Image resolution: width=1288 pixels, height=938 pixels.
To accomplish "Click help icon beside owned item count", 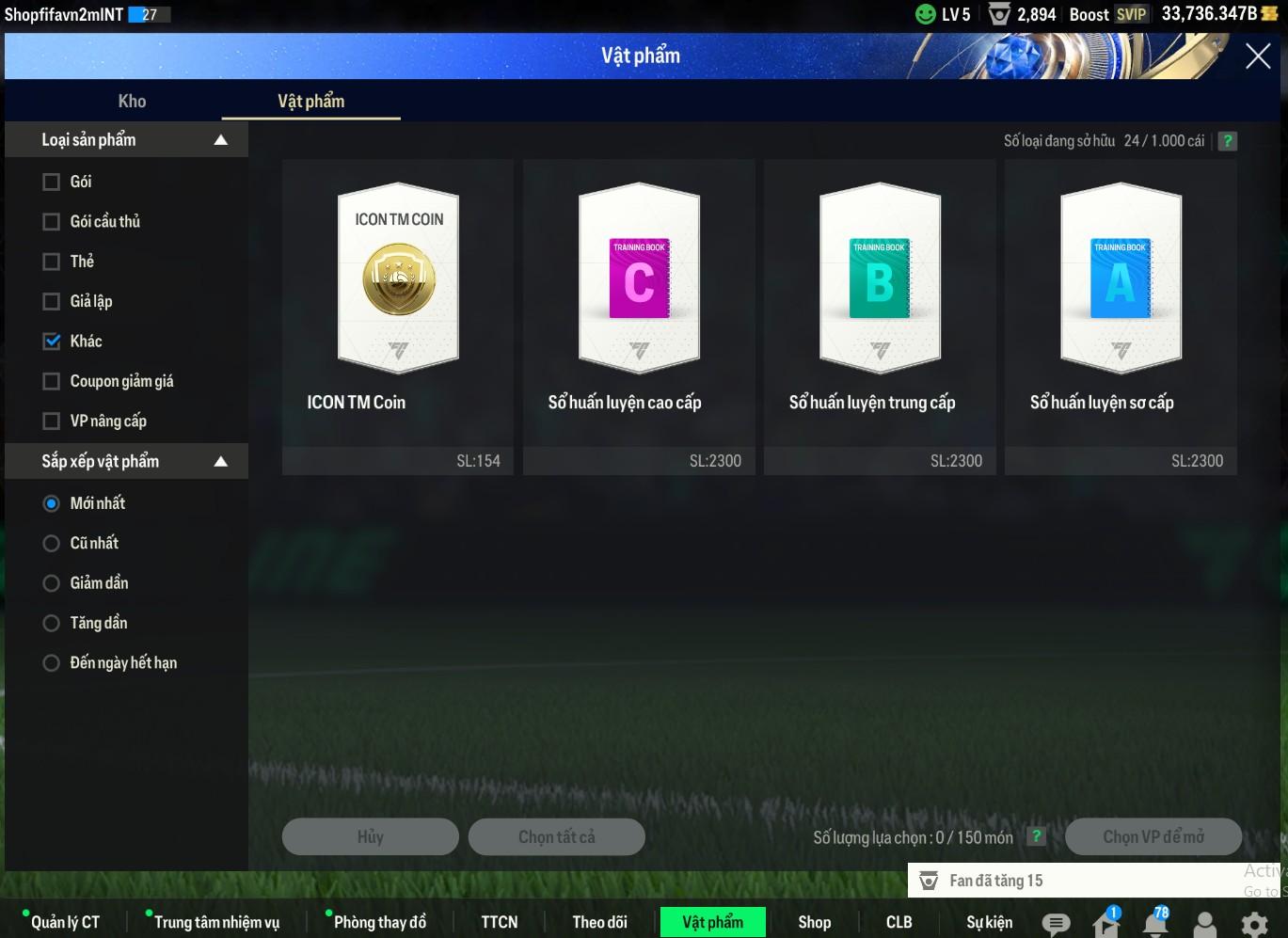I will click(x=1227, y=141).
